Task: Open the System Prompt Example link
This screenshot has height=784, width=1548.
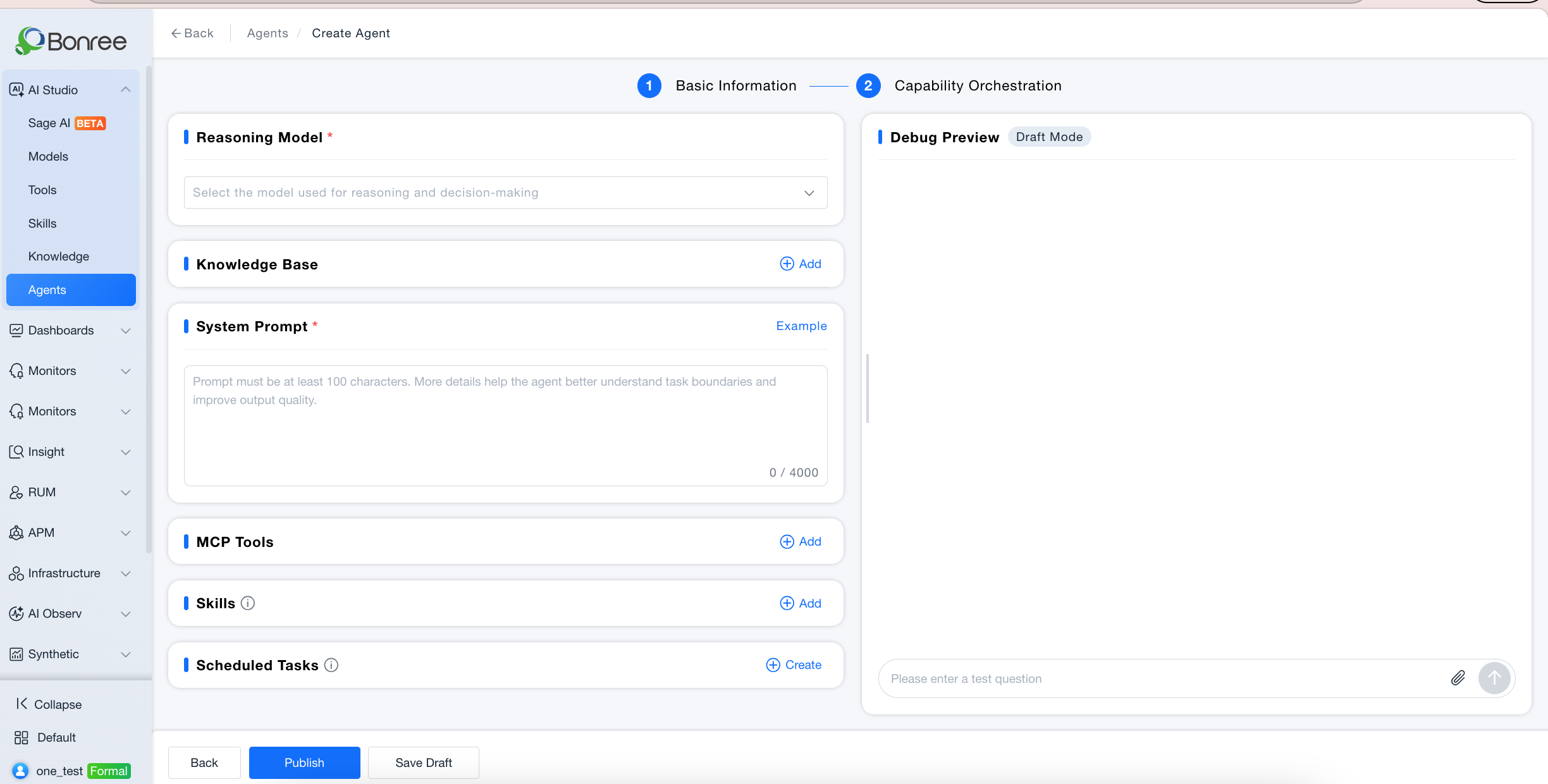Action: 801,326
